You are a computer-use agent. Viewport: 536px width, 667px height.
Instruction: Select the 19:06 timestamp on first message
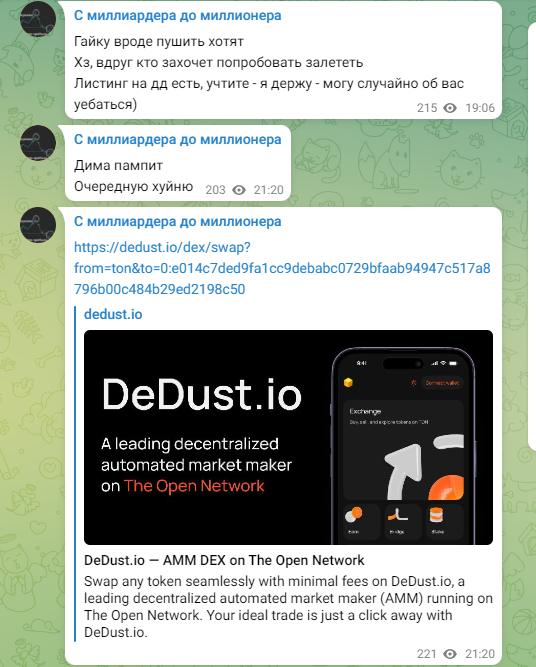pyautogui.click(x=480, y=108)
